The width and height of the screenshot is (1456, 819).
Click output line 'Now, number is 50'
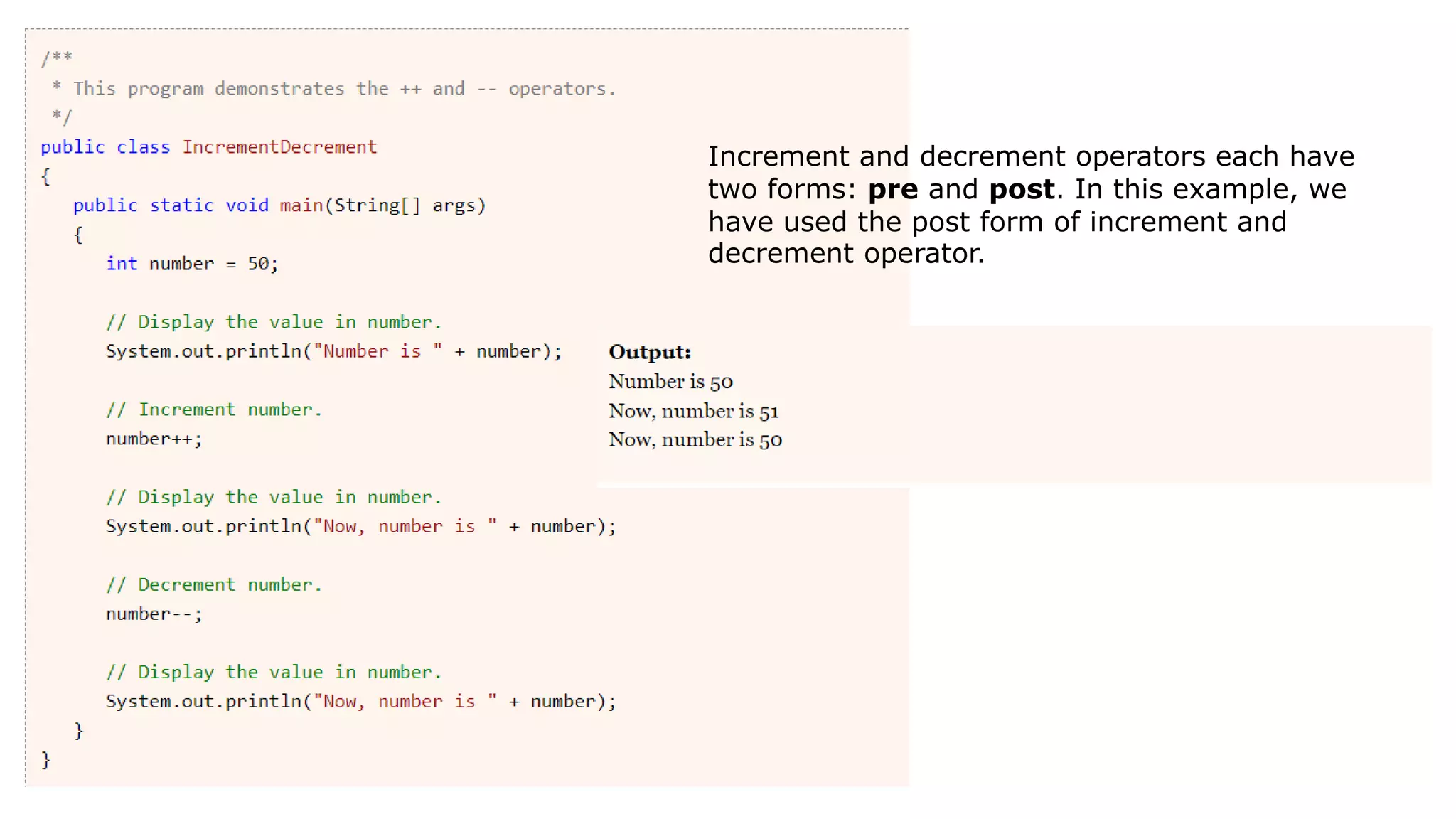(x=695, y=440)
